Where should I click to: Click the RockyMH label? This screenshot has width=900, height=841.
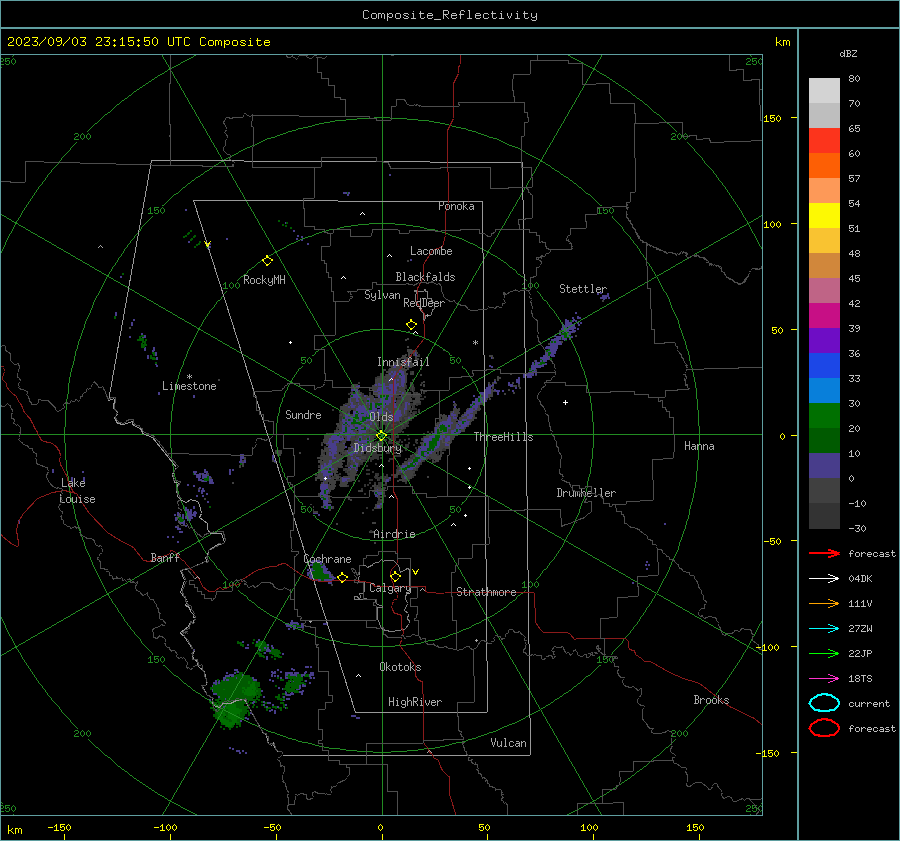tap(264, 280)
